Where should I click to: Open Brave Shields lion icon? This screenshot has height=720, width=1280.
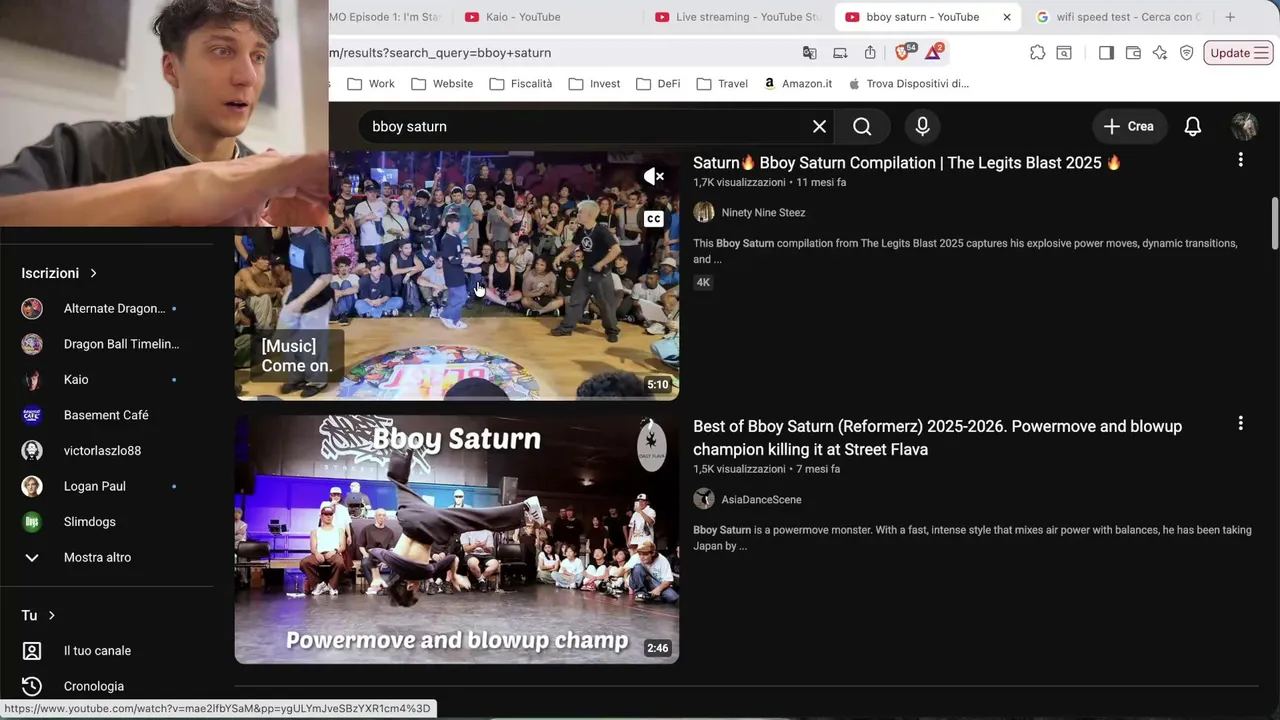(x=904, y=52)
